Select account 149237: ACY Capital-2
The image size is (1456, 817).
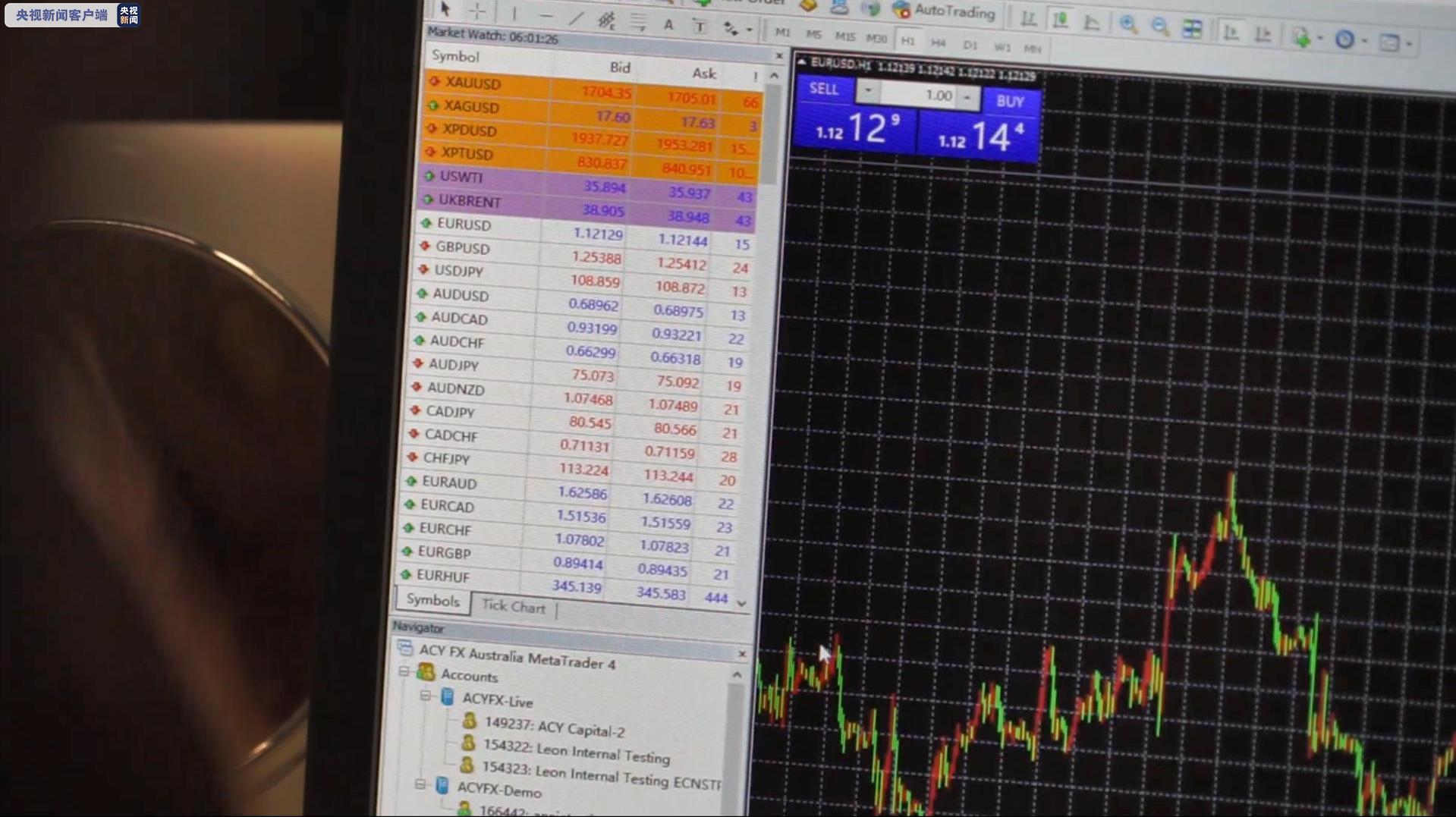pyautogui.click(x=554, y=727)
